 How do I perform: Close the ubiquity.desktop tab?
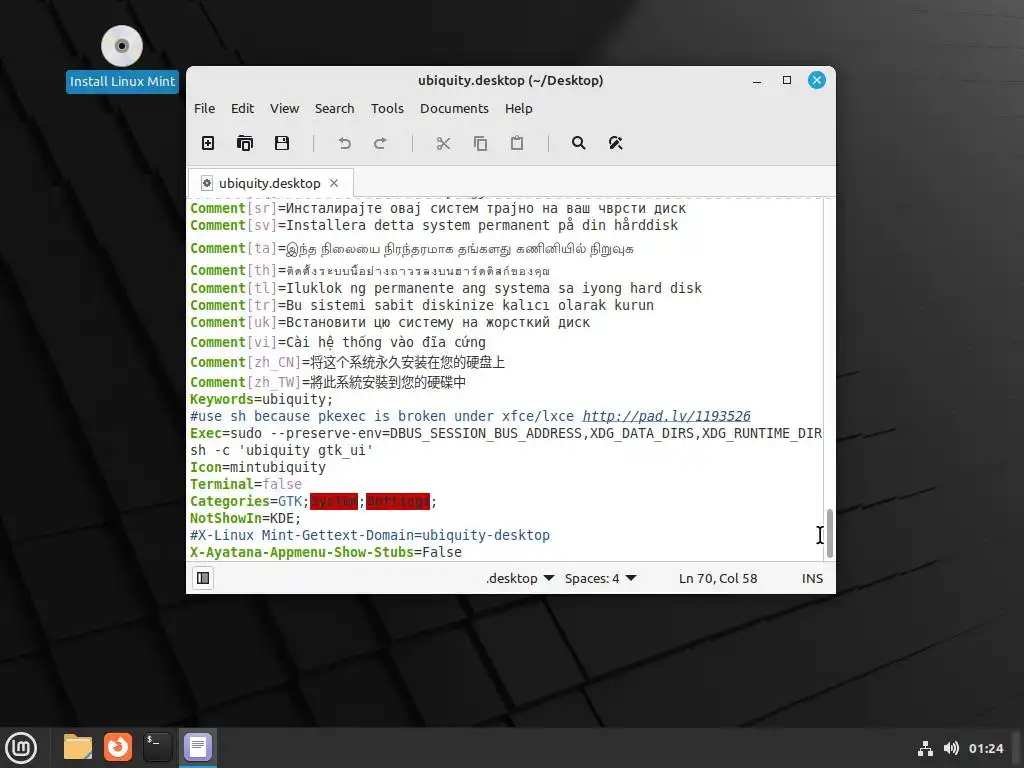coord(334,184)
